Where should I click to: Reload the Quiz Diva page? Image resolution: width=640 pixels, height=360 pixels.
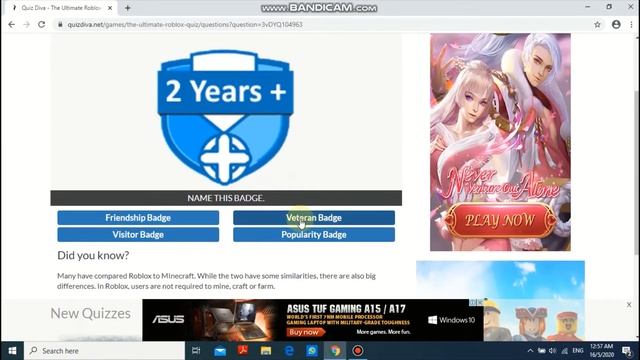coord(42,24)
